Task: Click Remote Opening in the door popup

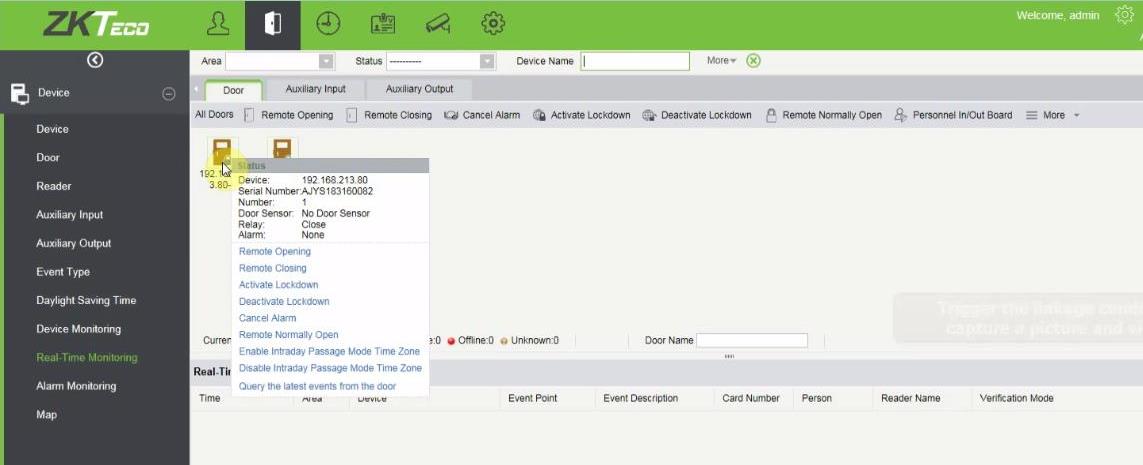Action: point(275,251)
